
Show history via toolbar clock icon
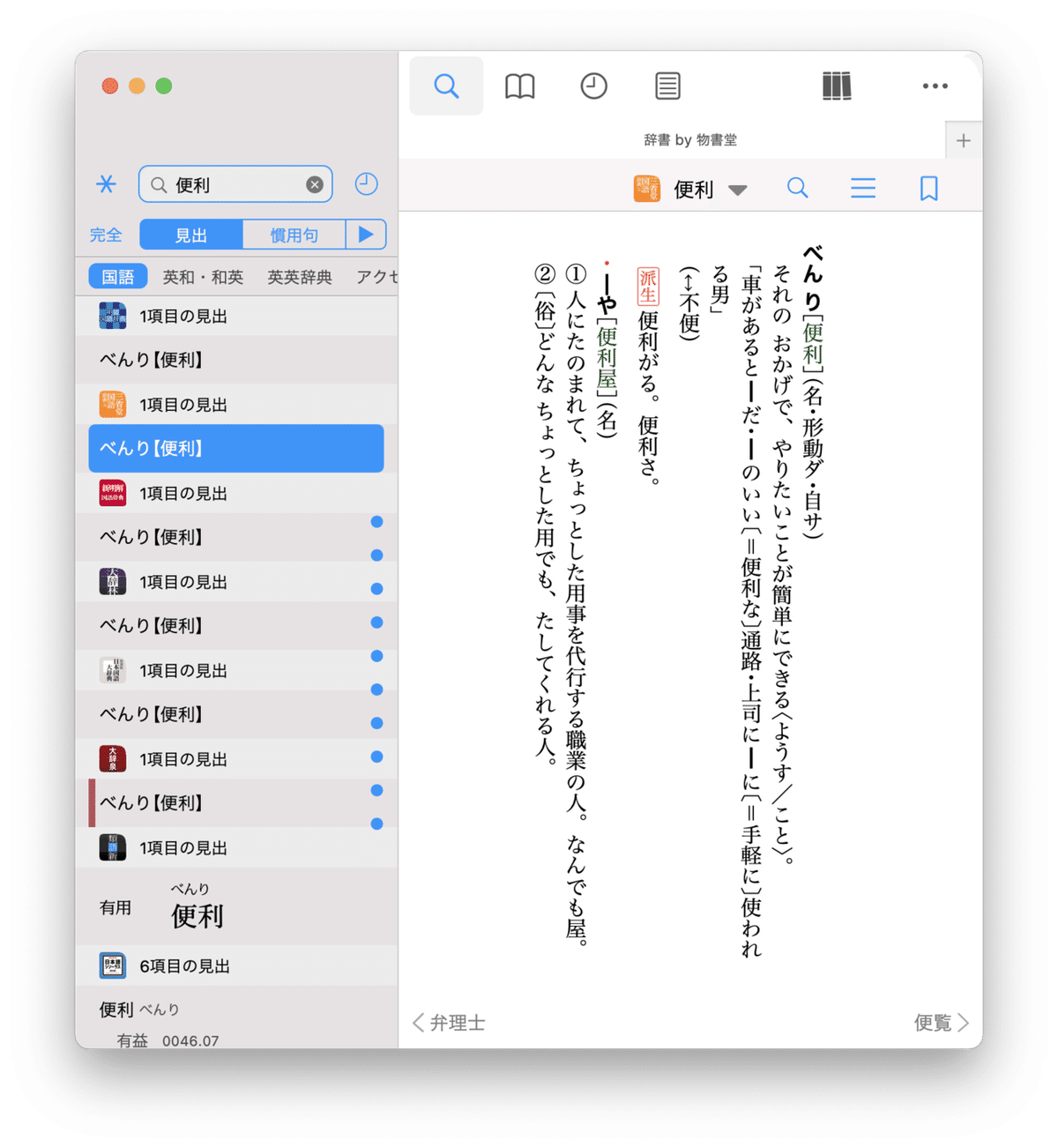pos(593,86)
